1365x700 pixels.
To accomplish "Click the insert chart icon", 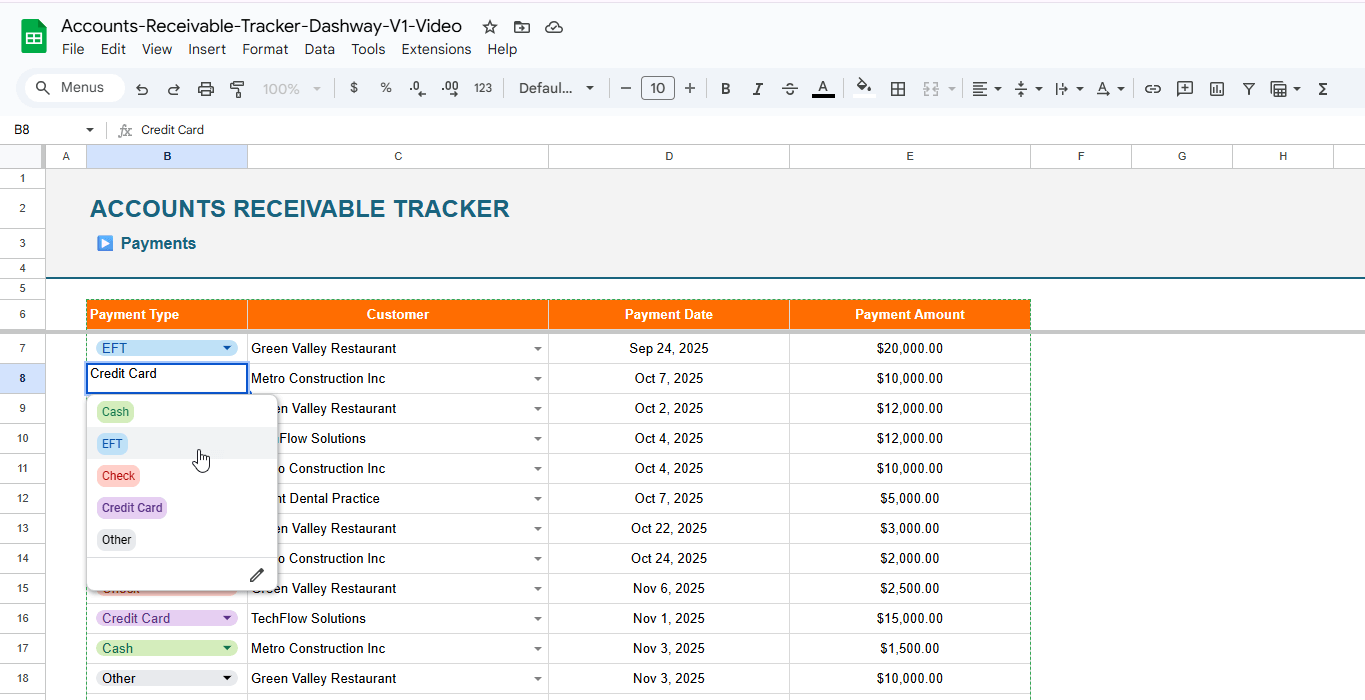I will pyautogui.click(x=1217, y=89).
